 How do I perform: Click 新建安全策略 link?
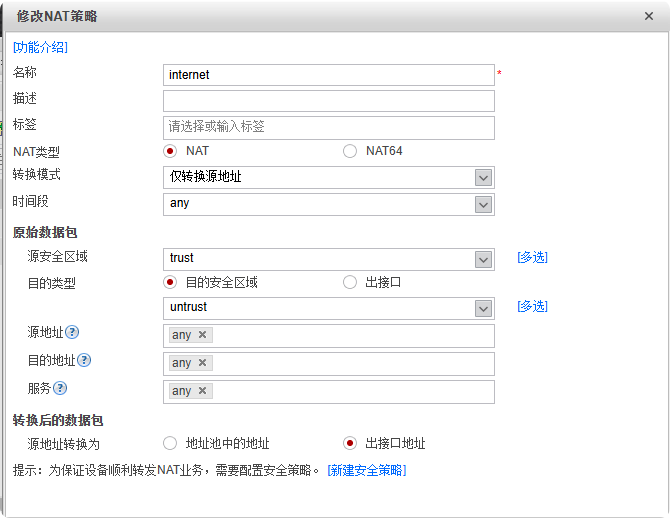pos(366,470)
